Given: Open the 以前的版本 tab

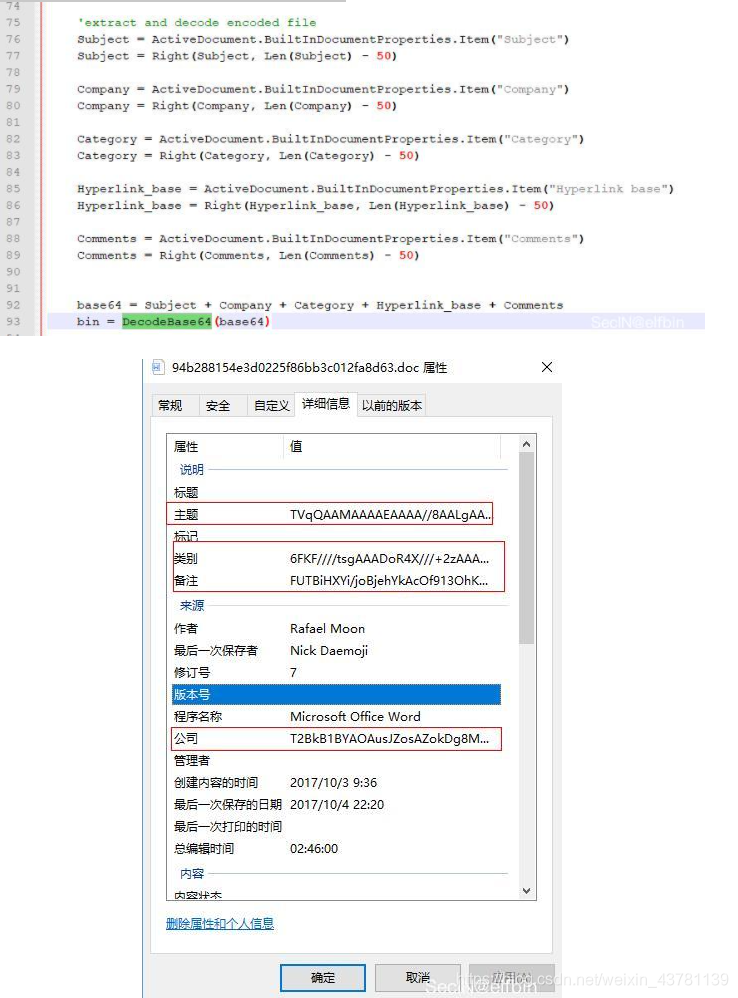Looking at the screenshot, I should 391,405.
